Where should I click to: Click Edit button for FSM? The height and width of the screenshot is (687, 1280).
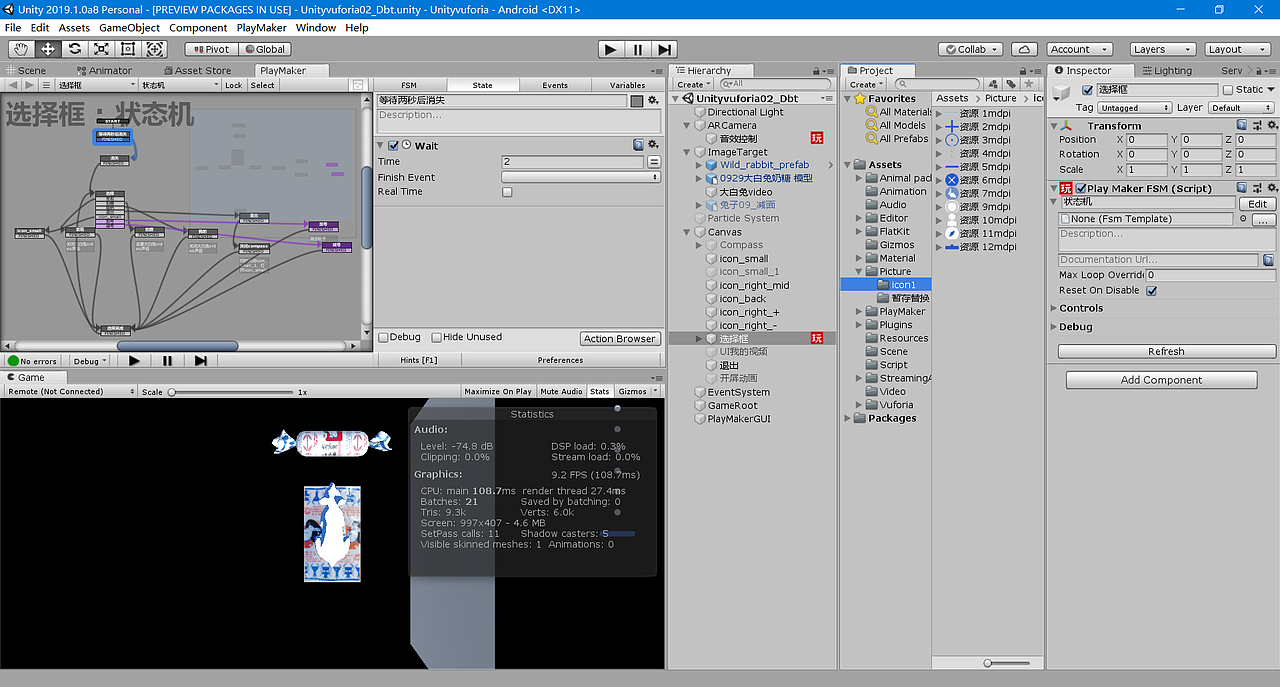1258,204
